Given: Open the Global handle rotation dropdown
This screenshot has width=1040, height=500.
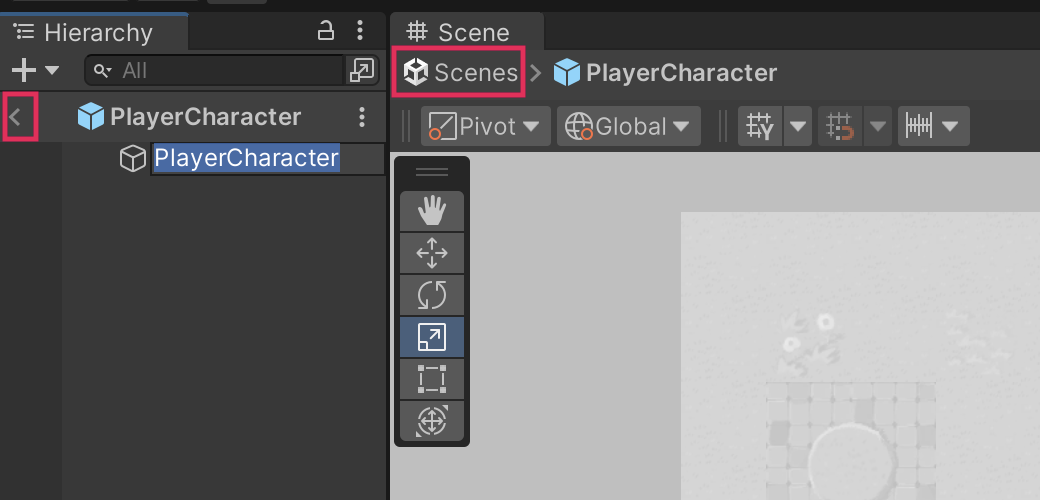Looking at the screenshot, I should 628,127.
